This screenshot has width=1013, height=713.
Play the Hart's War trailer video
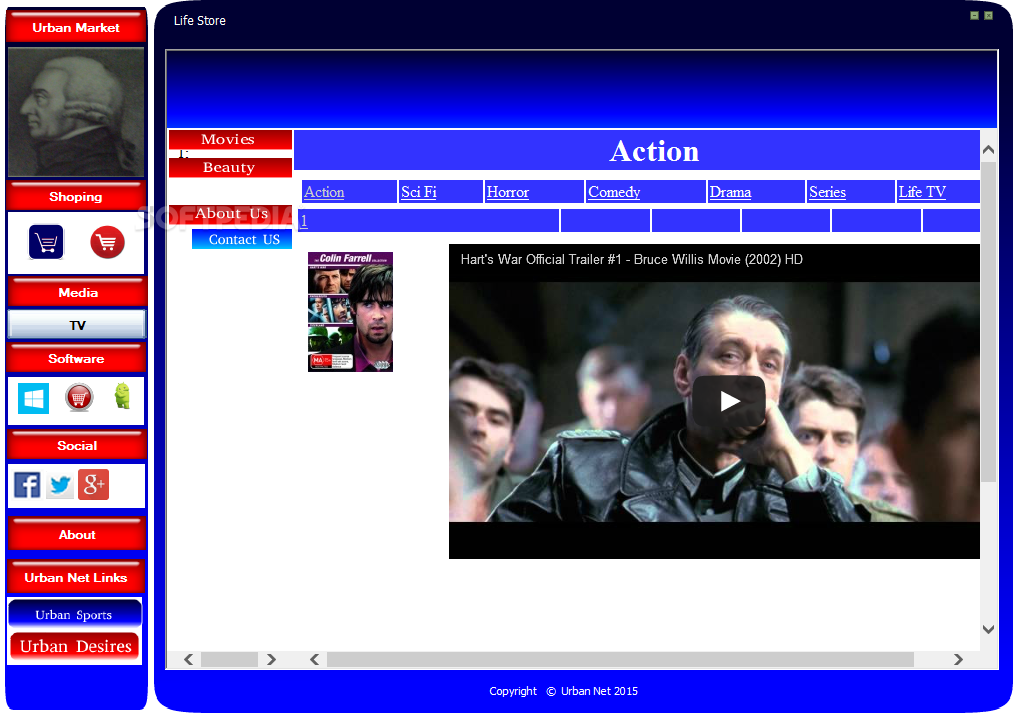[729, 401]
